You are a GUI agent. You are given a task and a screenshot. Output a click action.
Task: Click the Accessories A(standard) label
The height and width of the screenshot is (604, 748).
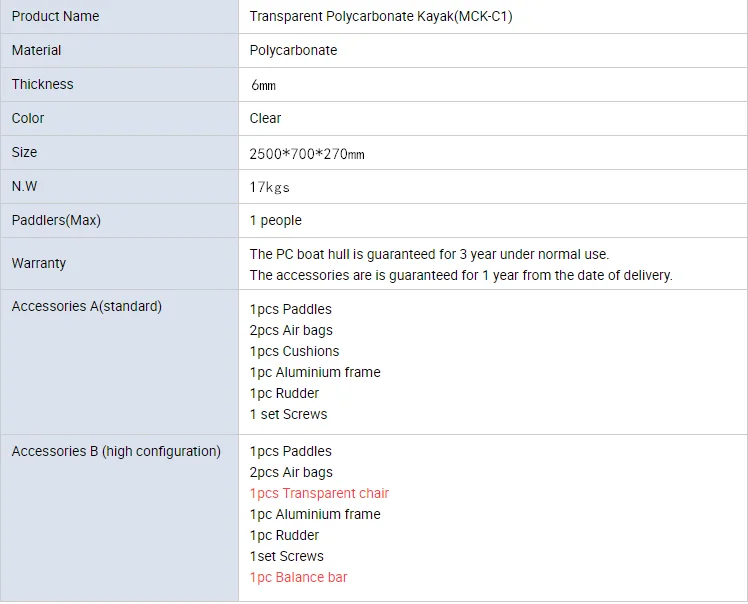(x=86, y=306)
